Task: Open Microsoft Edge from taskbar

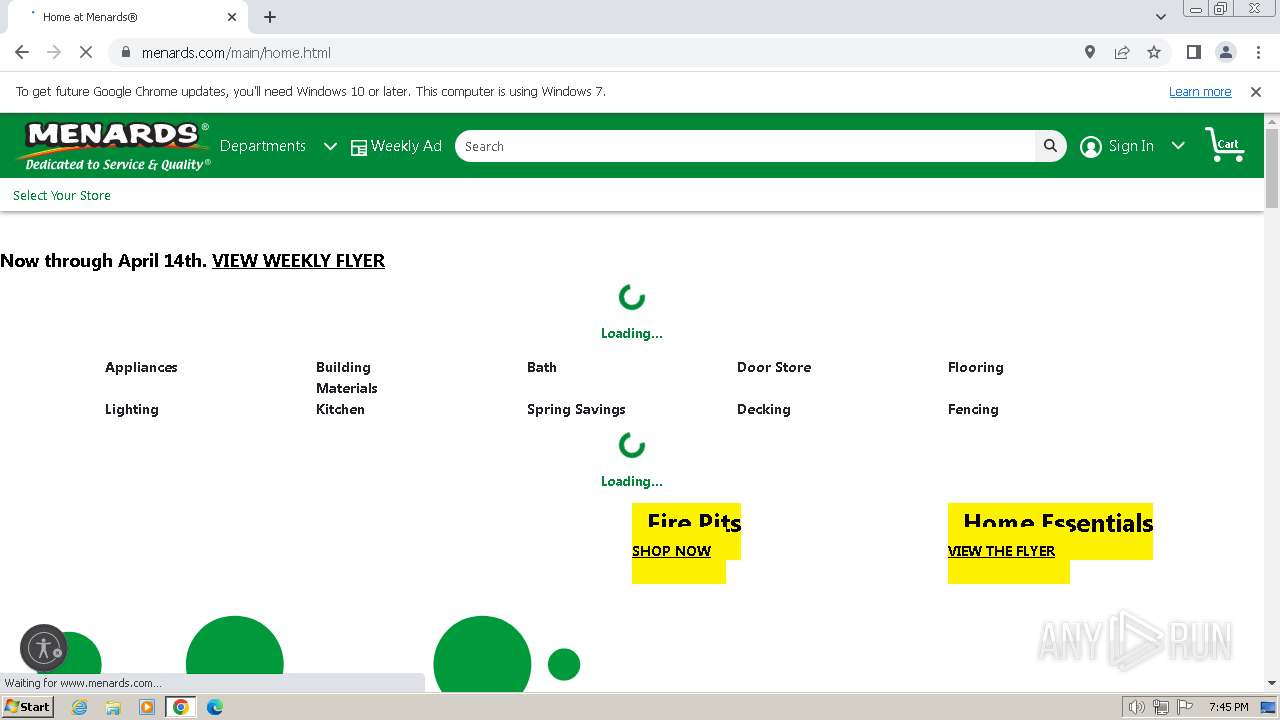Action: 215,707
